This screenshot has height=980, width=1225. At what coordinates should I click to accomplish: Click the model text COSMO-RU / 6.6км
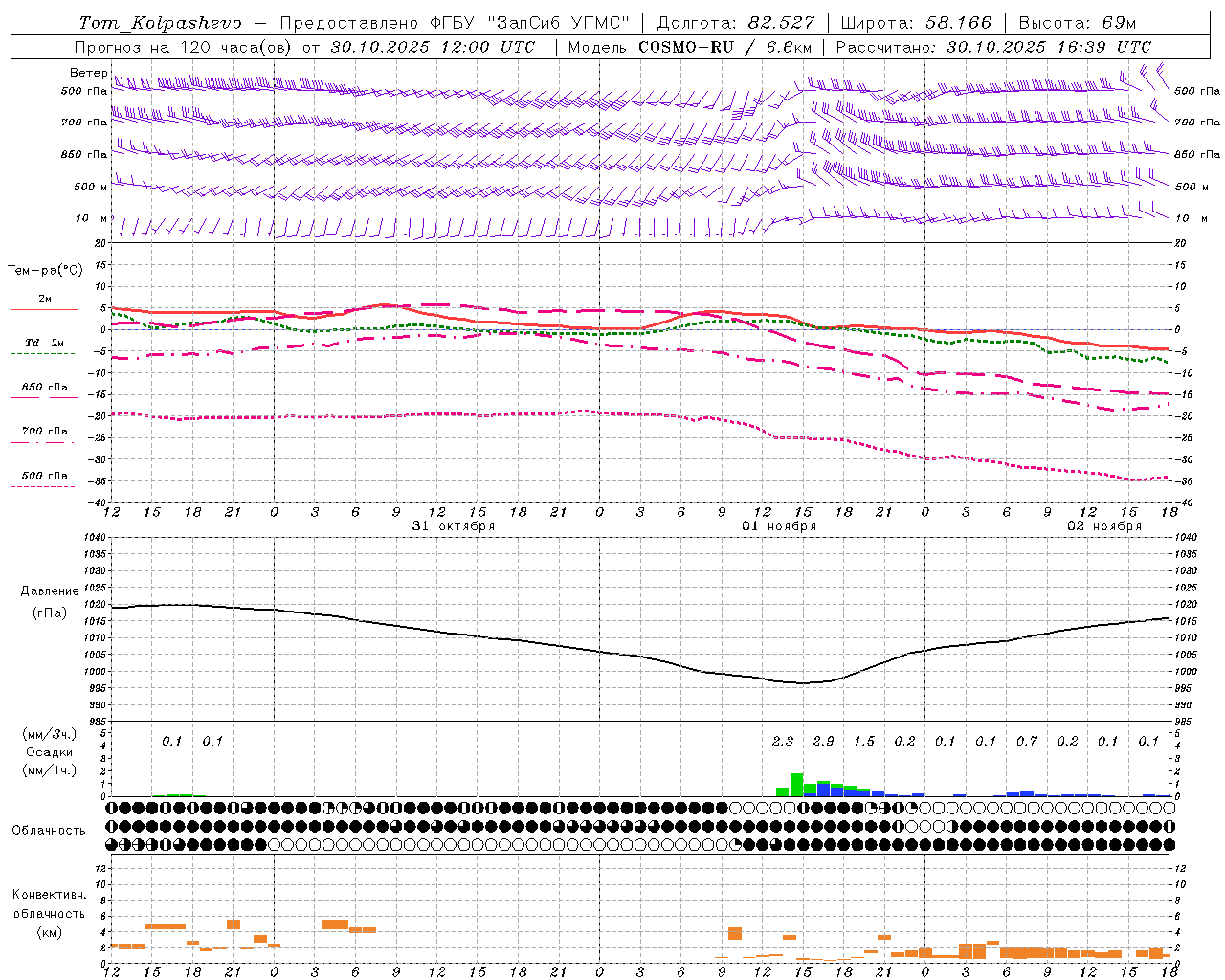[x=726, y=47]
